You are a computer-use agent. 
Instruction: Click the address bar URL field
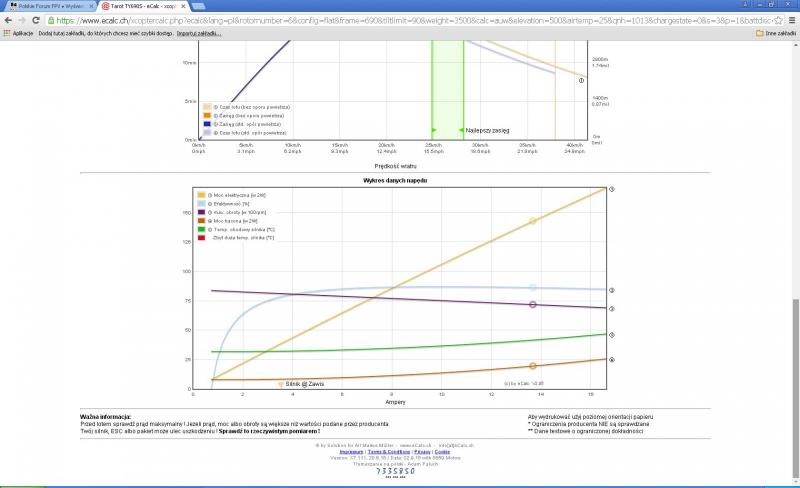[x=400, y=19]
